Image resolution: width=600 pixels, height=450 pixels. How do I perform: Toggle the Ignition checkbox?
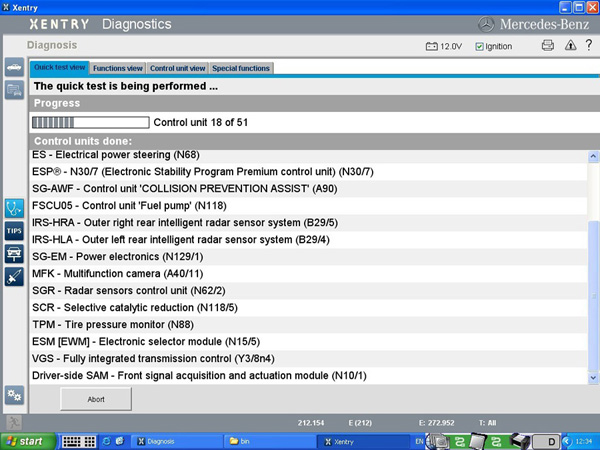pos(479,47)
